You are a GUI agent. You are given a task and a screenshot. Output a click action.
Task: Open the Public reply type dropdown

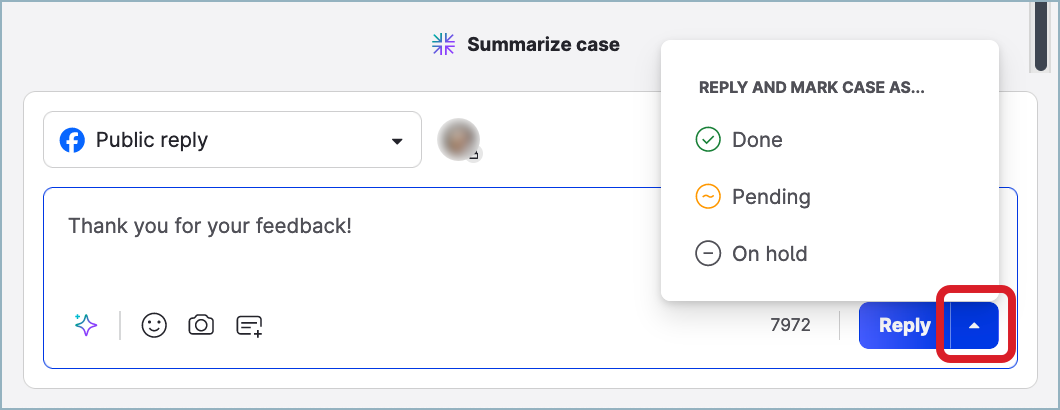(232, 140)
